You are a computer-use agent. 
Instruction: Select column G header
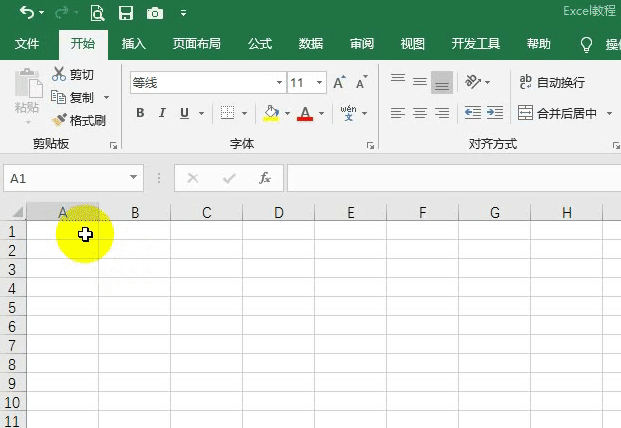495,213
